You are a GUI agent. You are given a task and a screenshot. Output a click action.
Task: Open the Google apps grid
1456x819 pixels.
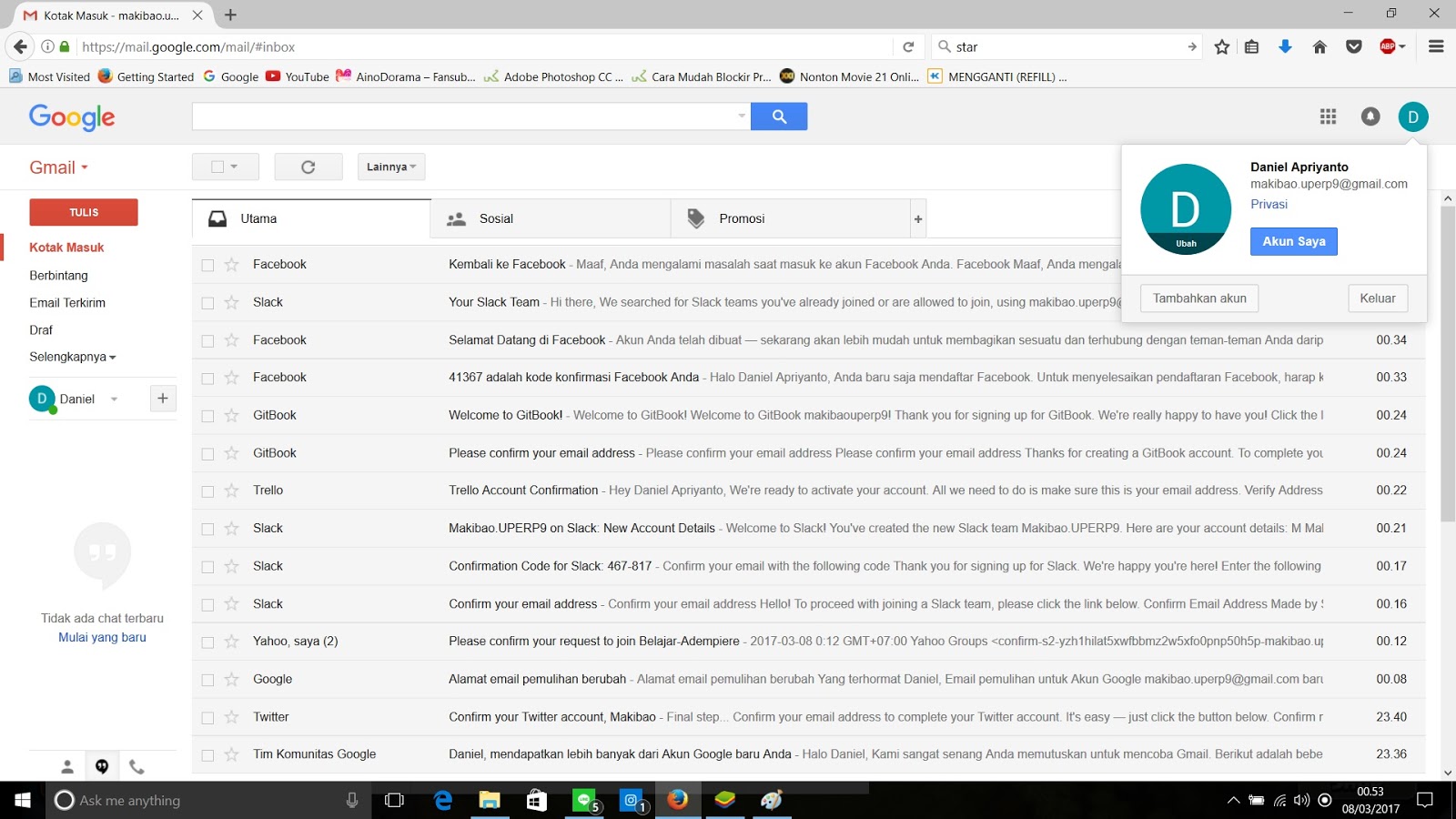pyautogui.click(x=1328, y=116)
